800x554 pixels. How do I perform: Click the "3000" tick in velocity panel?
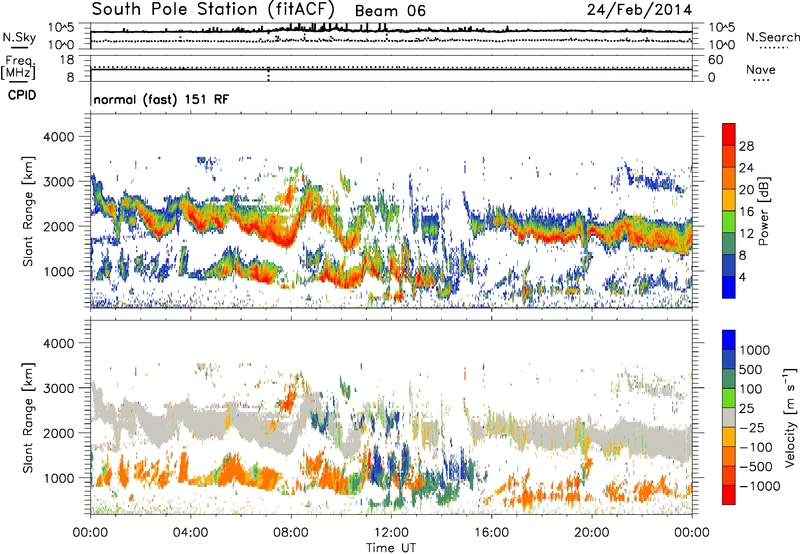tap(58, 388)
